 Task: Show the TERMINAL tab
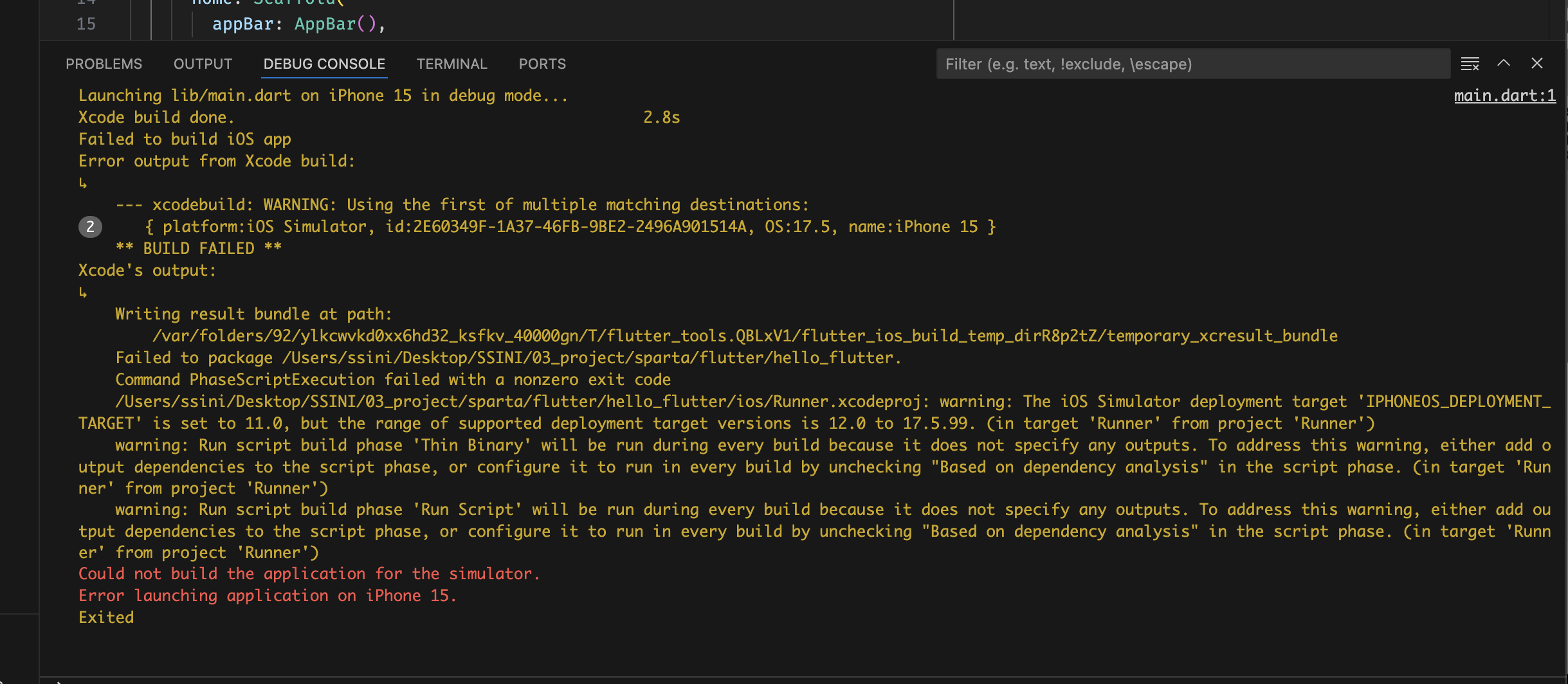(x=451, y=64)
